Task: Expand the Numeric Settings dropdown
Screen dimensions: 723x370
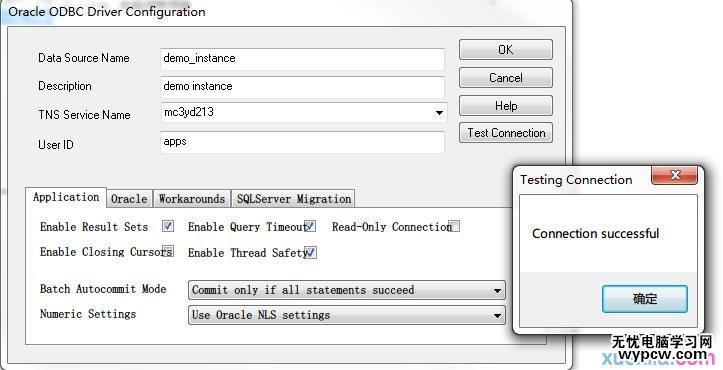Action: point(347,315)
